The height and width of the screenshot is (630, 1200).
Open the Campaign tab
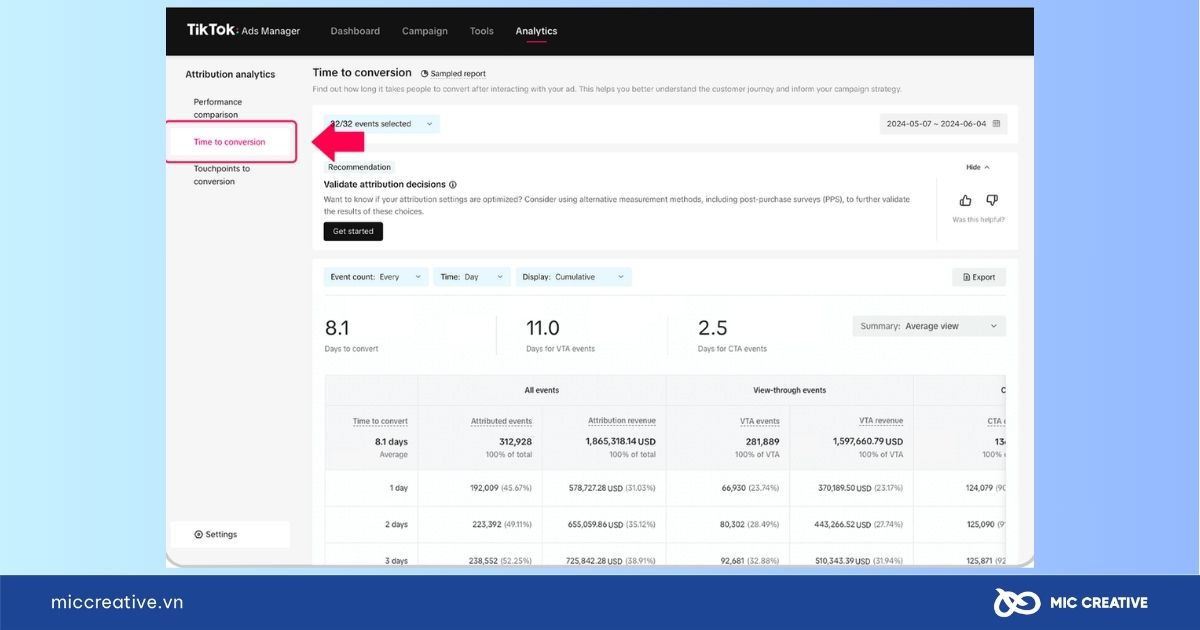[425, 31]
